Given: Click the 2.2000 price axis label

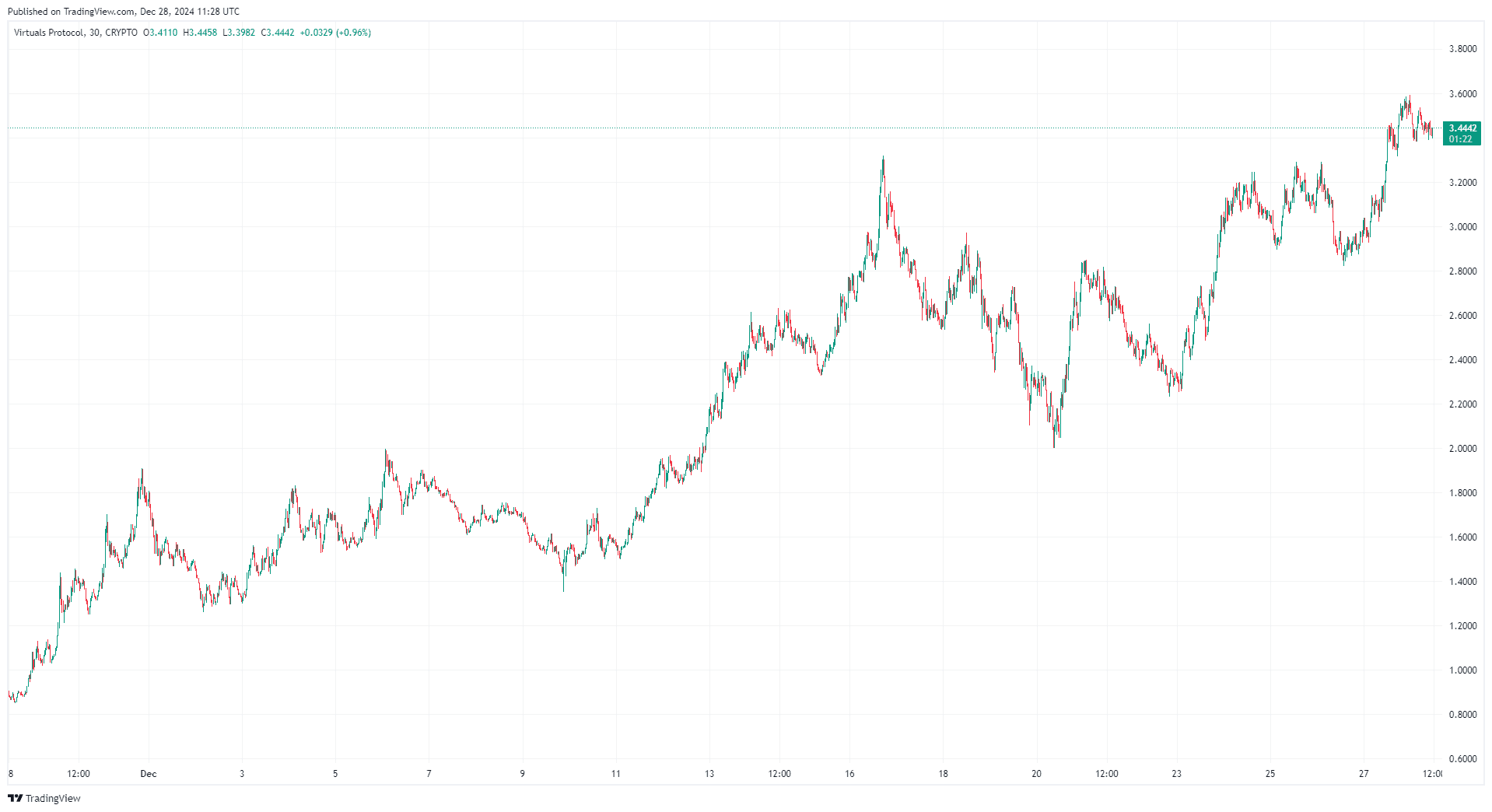Looking at the screenshot, I should pyautogui.click(x=1462, y=404).
